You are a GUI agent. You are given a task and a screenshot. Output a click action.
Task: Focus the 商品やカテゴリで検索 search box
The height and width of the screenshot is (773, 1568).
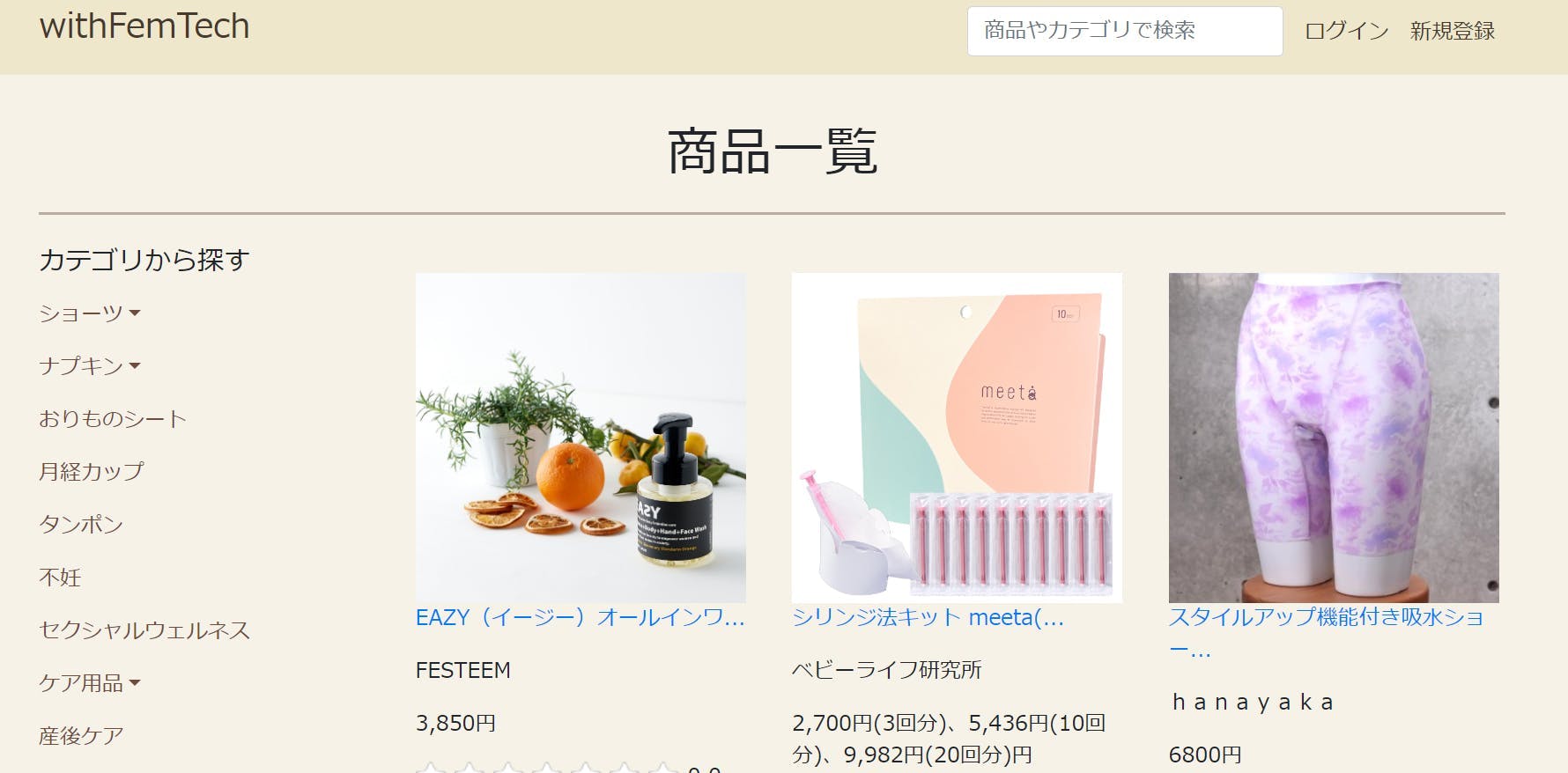[x=1125, y=31]
